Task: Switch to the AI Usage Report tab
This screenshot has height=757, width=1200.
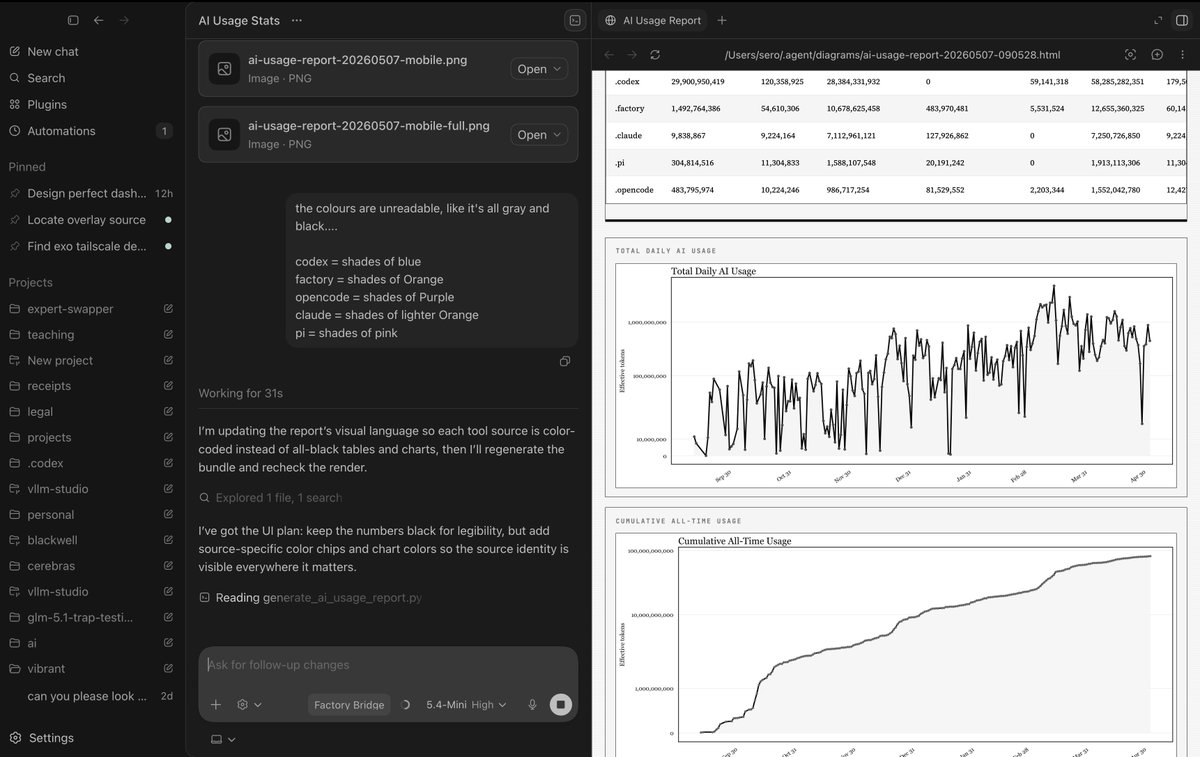Action: tap(653, 20)
